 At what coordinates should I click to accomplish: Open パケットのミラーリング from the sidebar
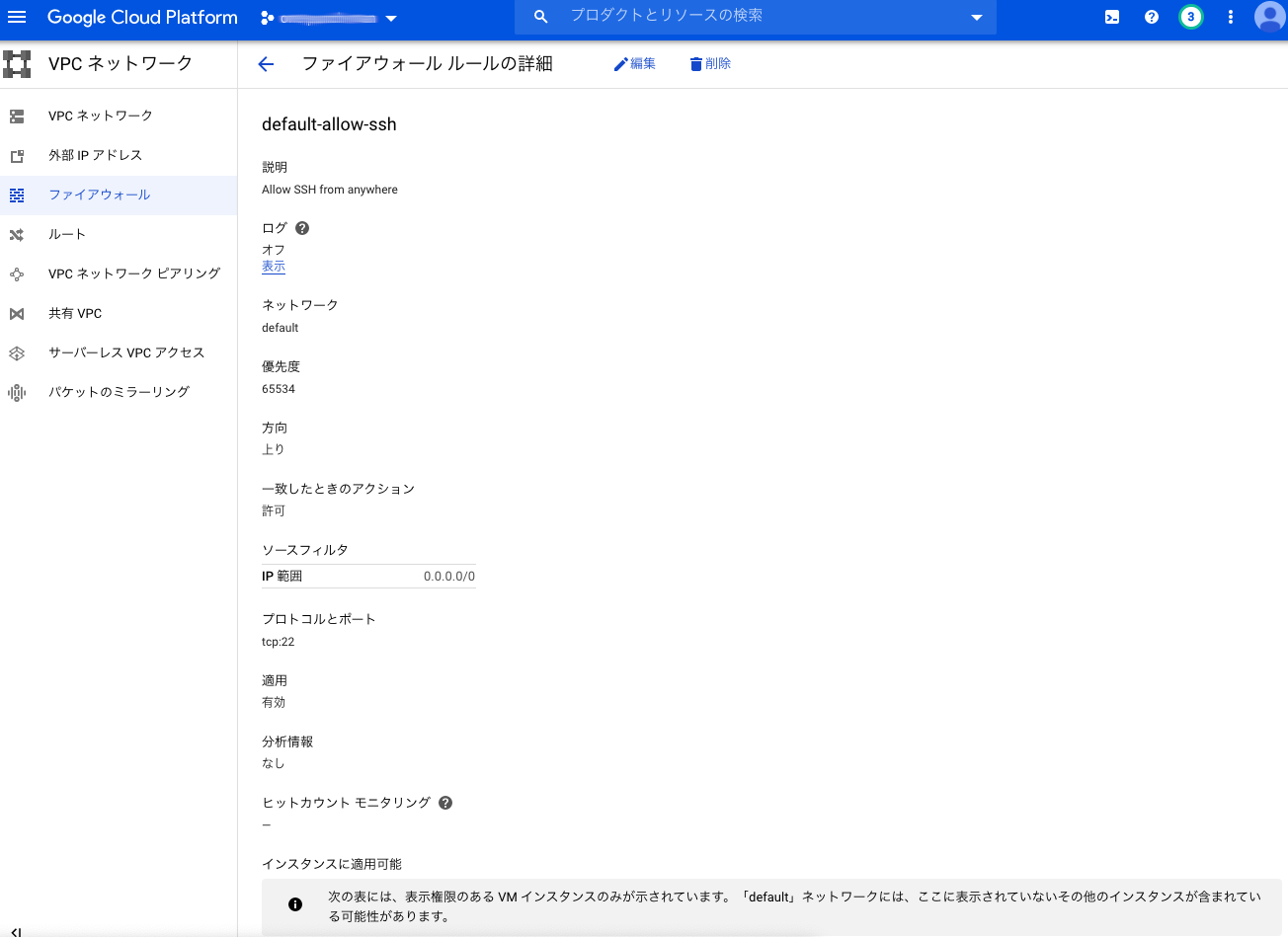[x=119, y=392]
